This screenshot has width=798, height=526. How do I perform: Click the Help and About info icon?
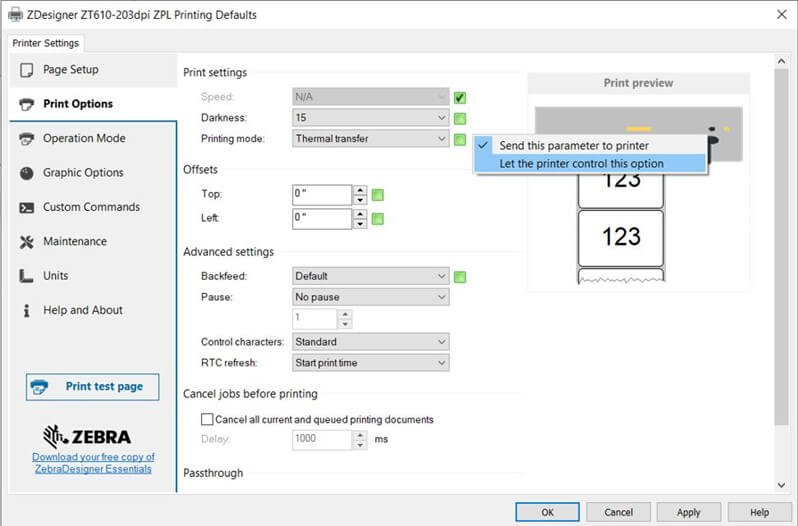[x=26, y=310]
